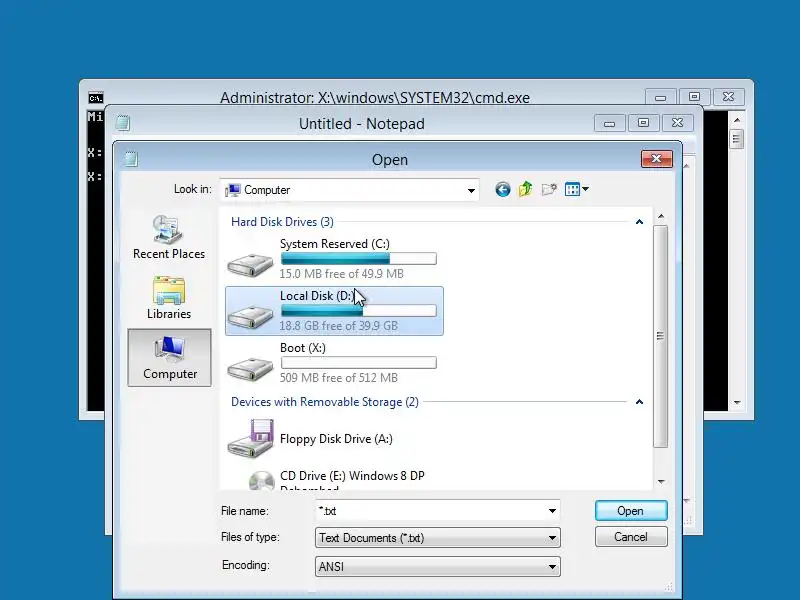Select the Local Disk (D:) drive icon
This screenshot has width=800, height=600.
click(x=251, y=317)
